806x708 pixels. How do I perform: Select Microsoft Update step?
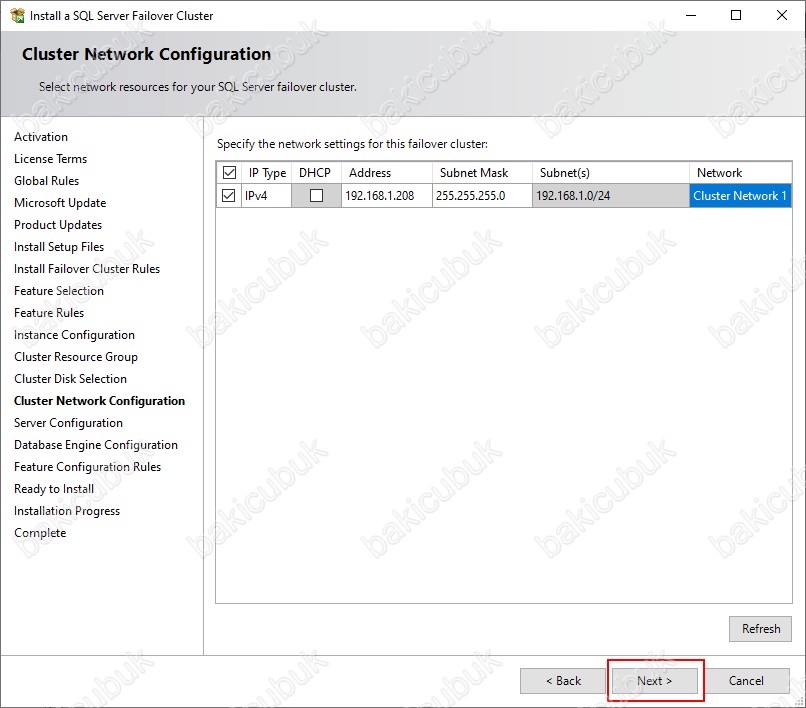tap(60, 203)
